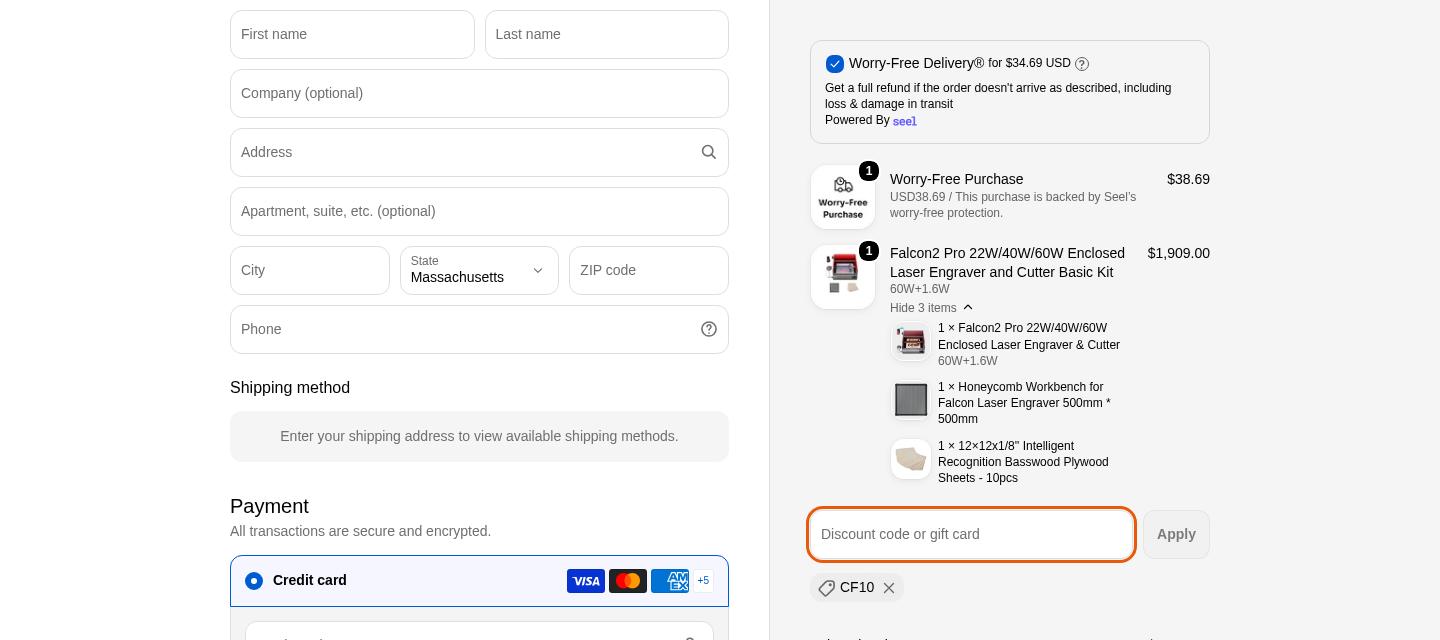
Task: Click the phone field help icon
Action: pyautogui.click(x=709, y=329)
